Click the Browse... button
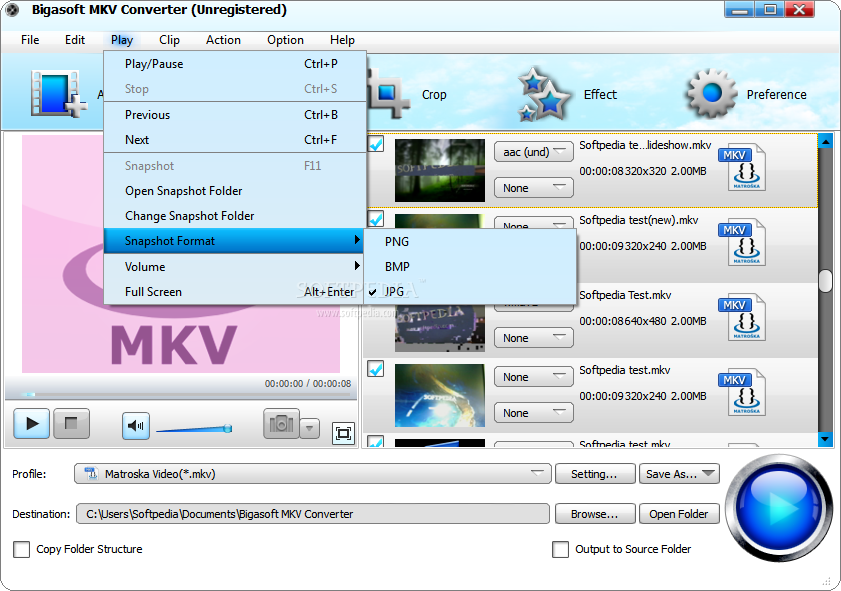Viewport: 841px width, 591px height. (595, 514)
